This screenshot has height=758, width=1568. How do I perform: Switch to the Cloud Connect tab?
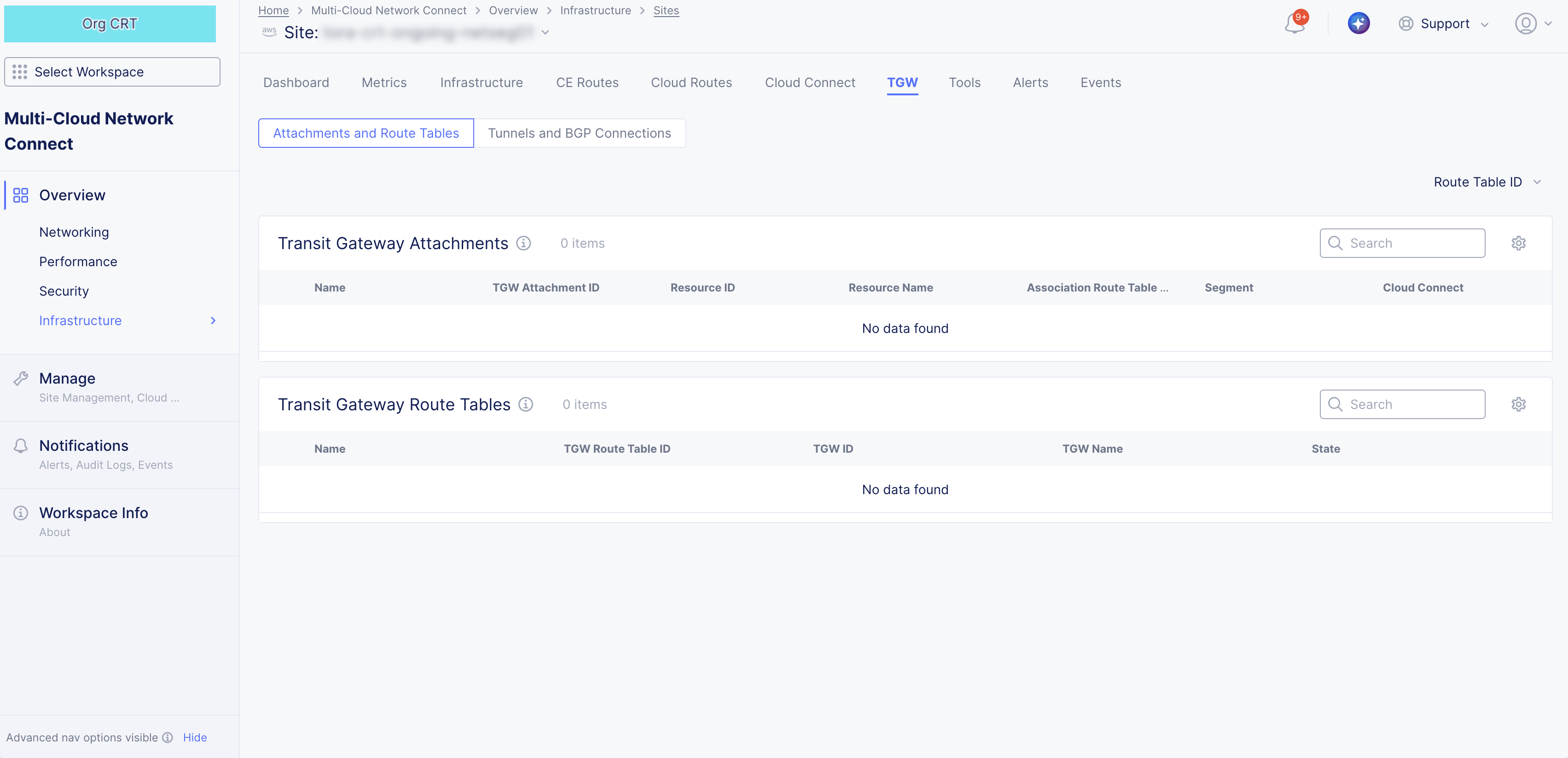pyautogui.click(x=810, y=83)
